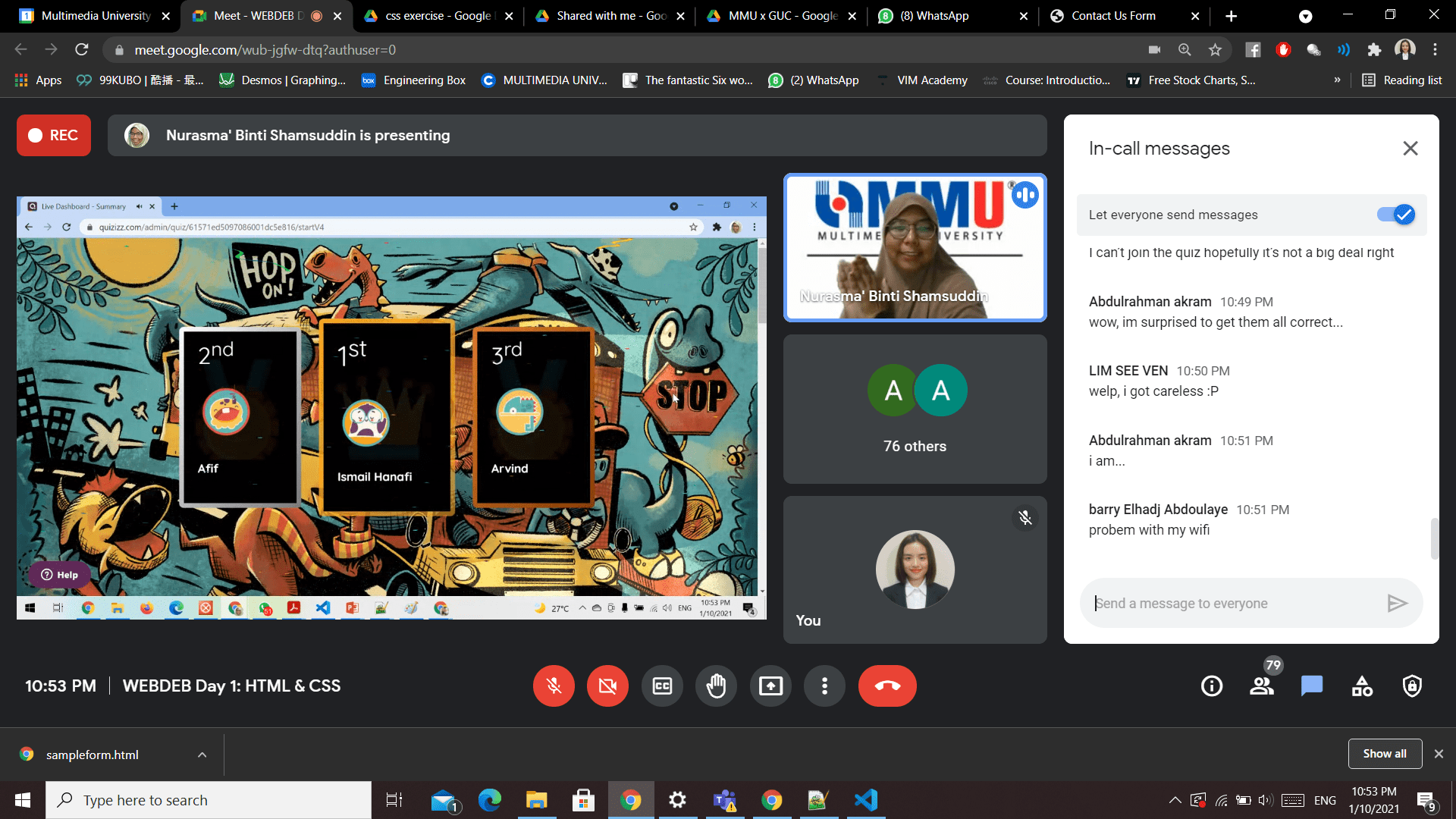The height and width of the screenshot is (819, 1456).
Task: Open Engineering Box bookmark
Action: (413, 80)
